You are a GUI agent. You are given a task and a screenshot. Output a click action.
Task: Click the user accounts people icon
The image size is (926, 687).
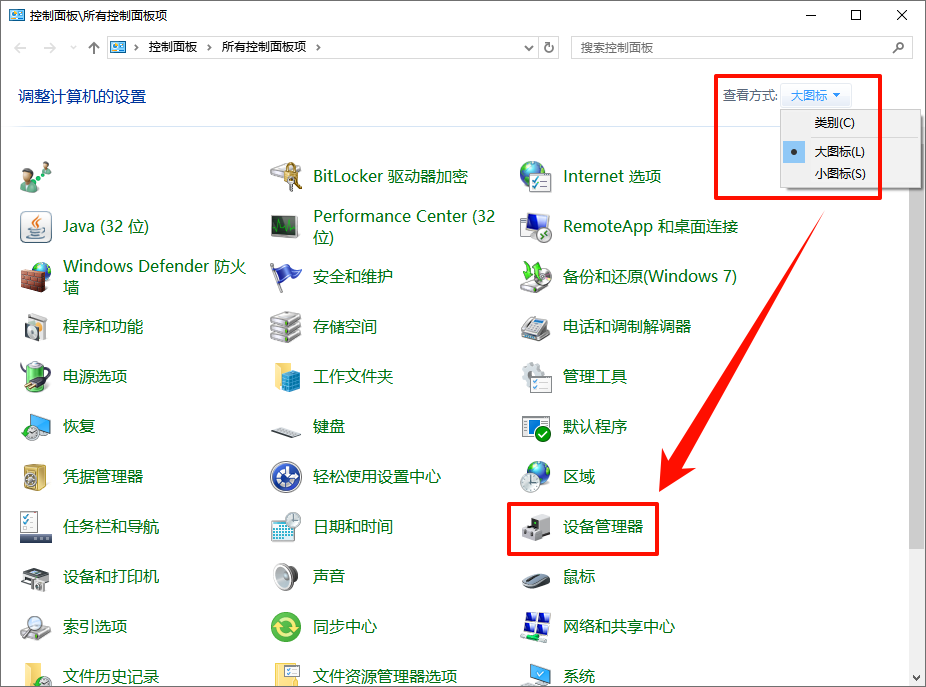point(35,177)
